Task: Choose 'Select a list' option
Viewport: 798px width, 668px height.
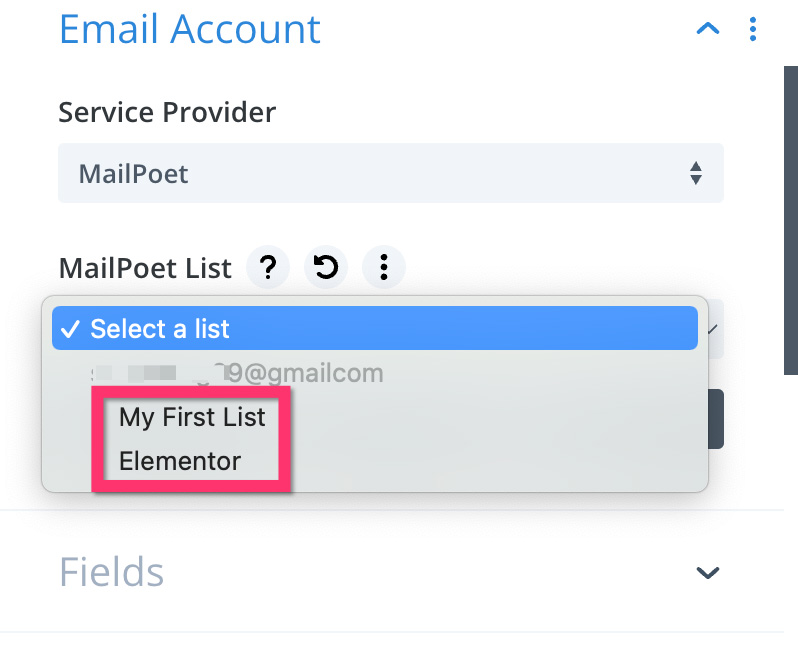Action: click(375, 328)
